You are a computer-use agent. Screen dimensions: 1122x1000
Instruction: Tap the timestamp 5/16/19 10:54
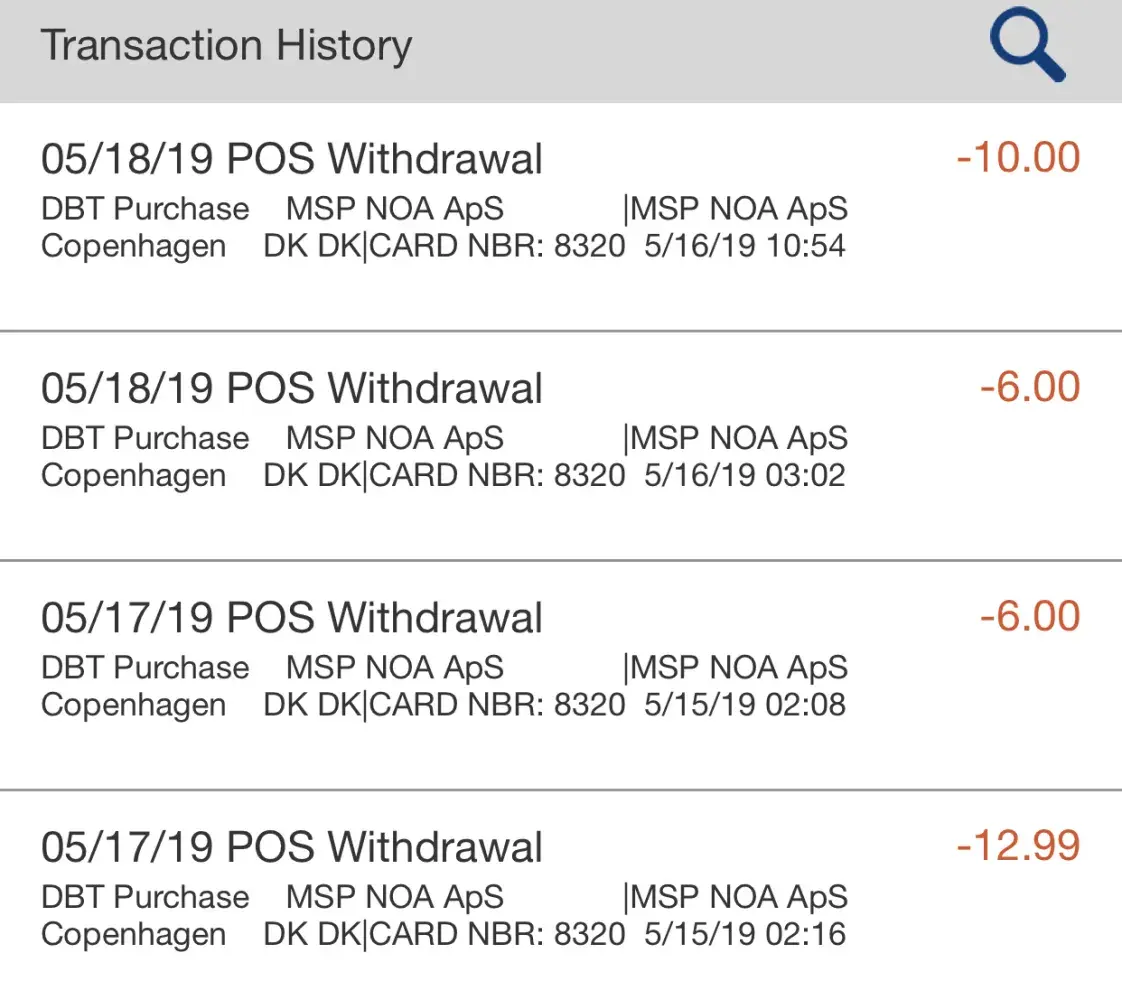(745, 246)
